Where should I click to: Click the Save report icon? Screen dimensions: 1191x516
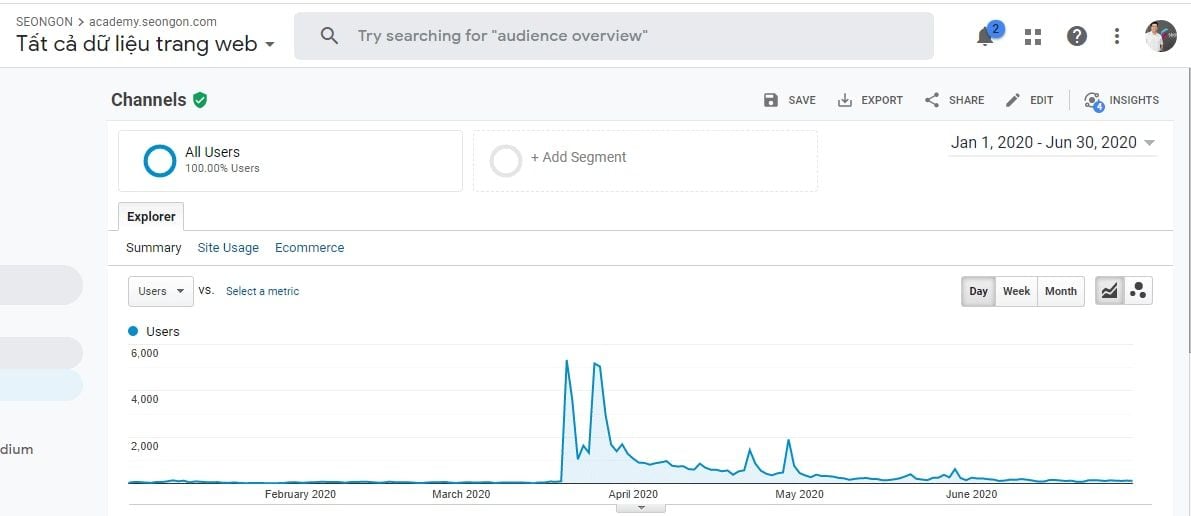(x=771, y=100)
